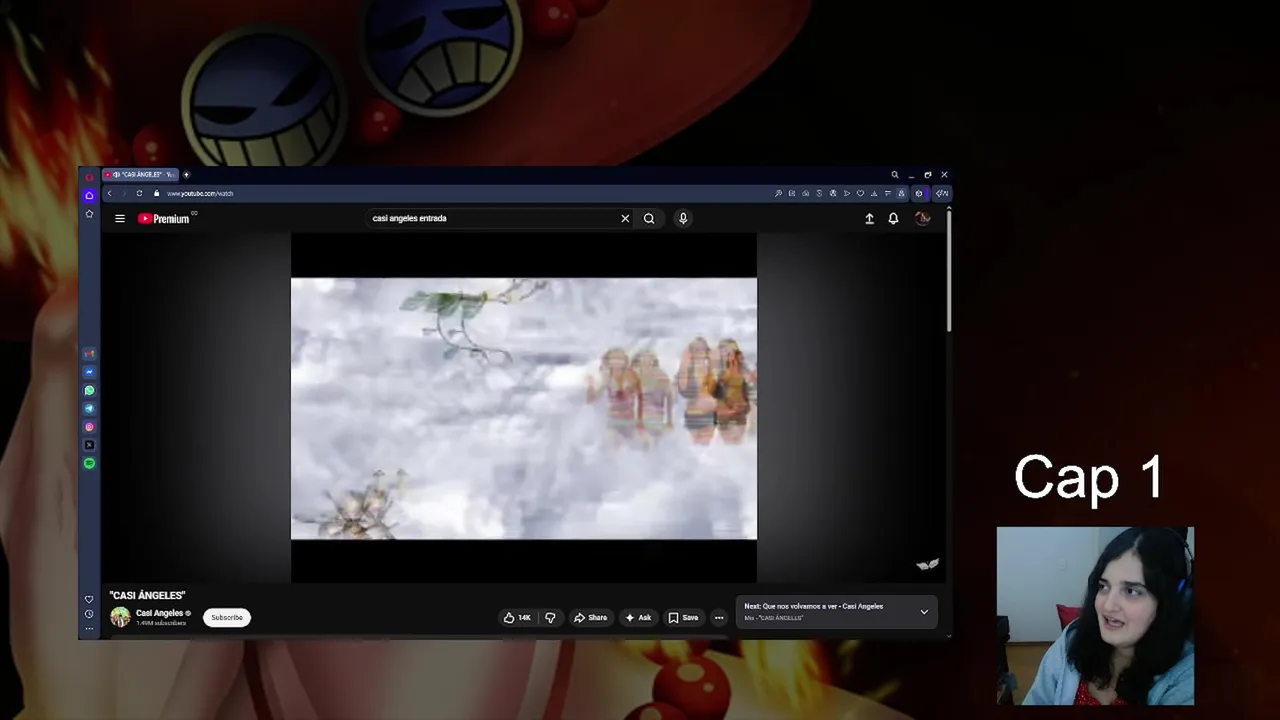1280x720 pixels.
Task: Open Instagram in the Opera sidebar
Action: [89, 427]
